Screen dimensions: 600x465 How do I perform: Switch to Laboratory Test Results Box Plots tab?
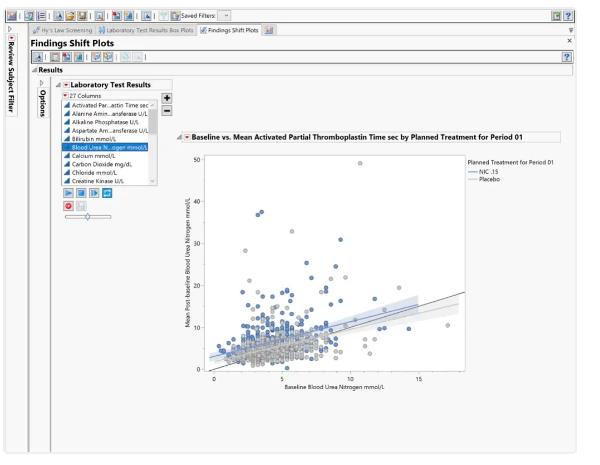(146, 30)
